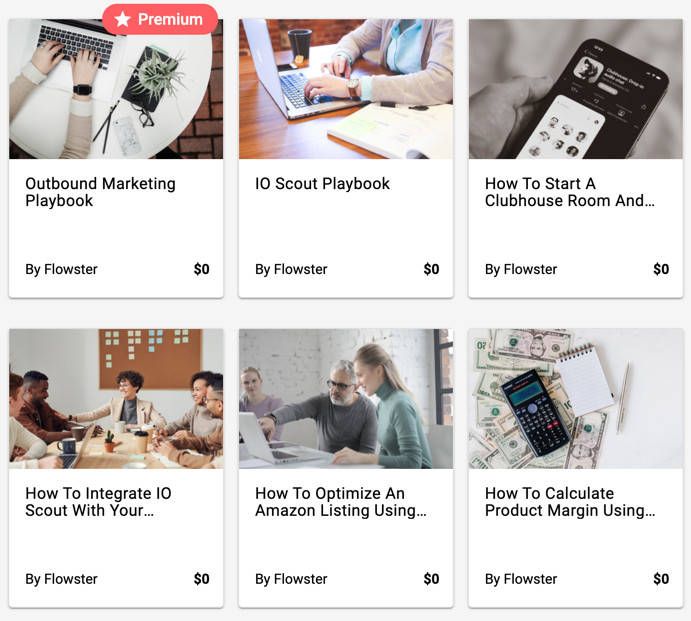This screenshot has width=691, height=621.
Task: Open the Amazon listing laptop thumbnail image
Action: 346,398
